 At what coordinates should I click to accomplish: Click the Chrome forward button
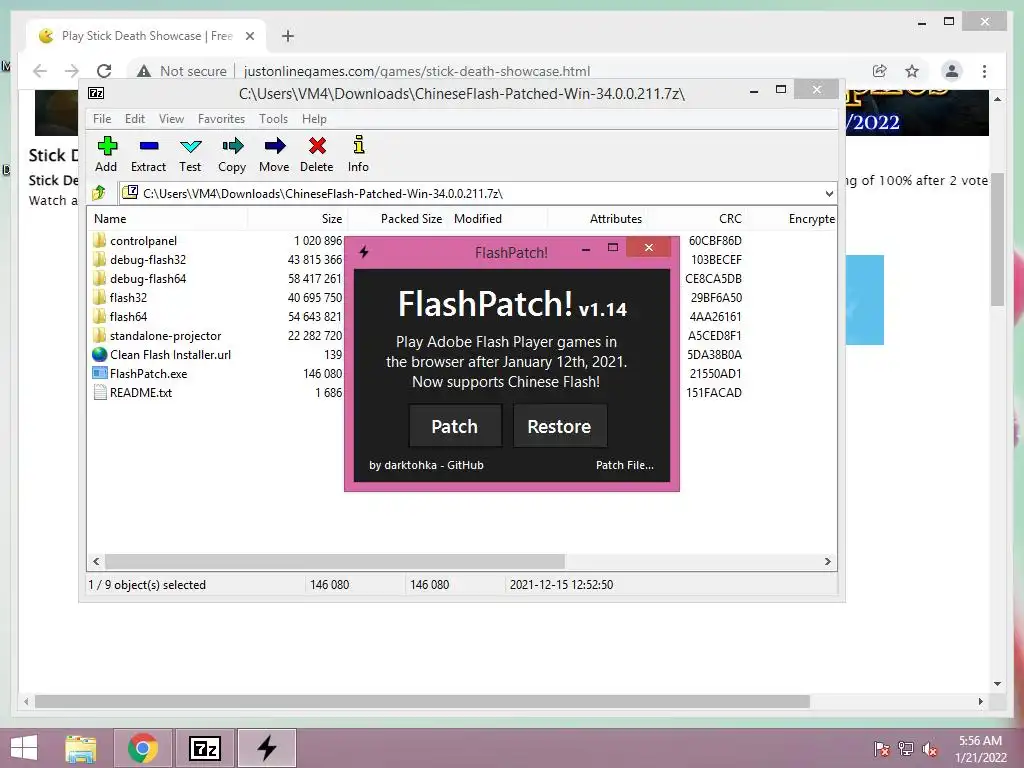pyautogui.click(x=72, y=71)
